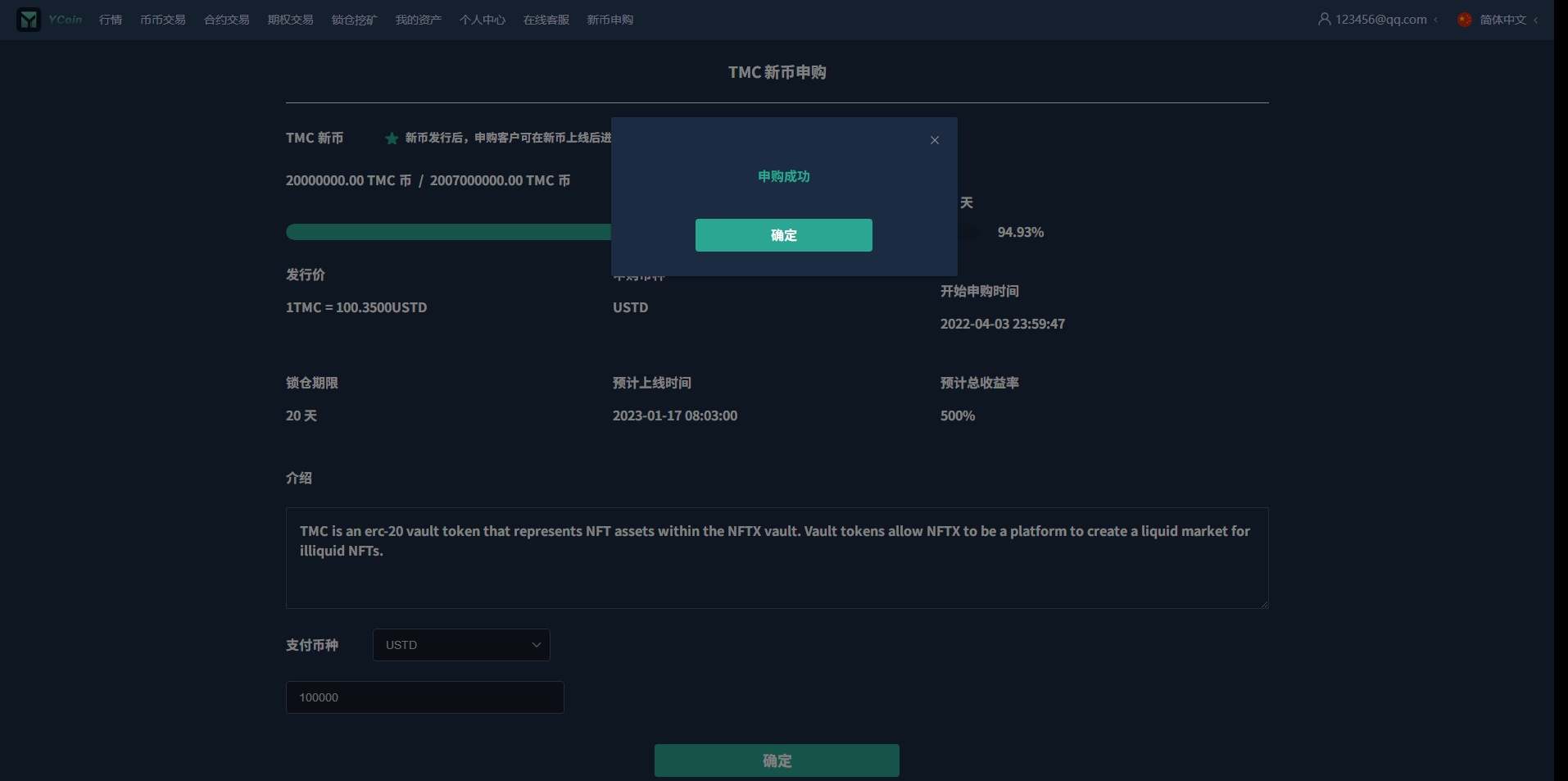Click the China flag language icon

click(1465, 20)
